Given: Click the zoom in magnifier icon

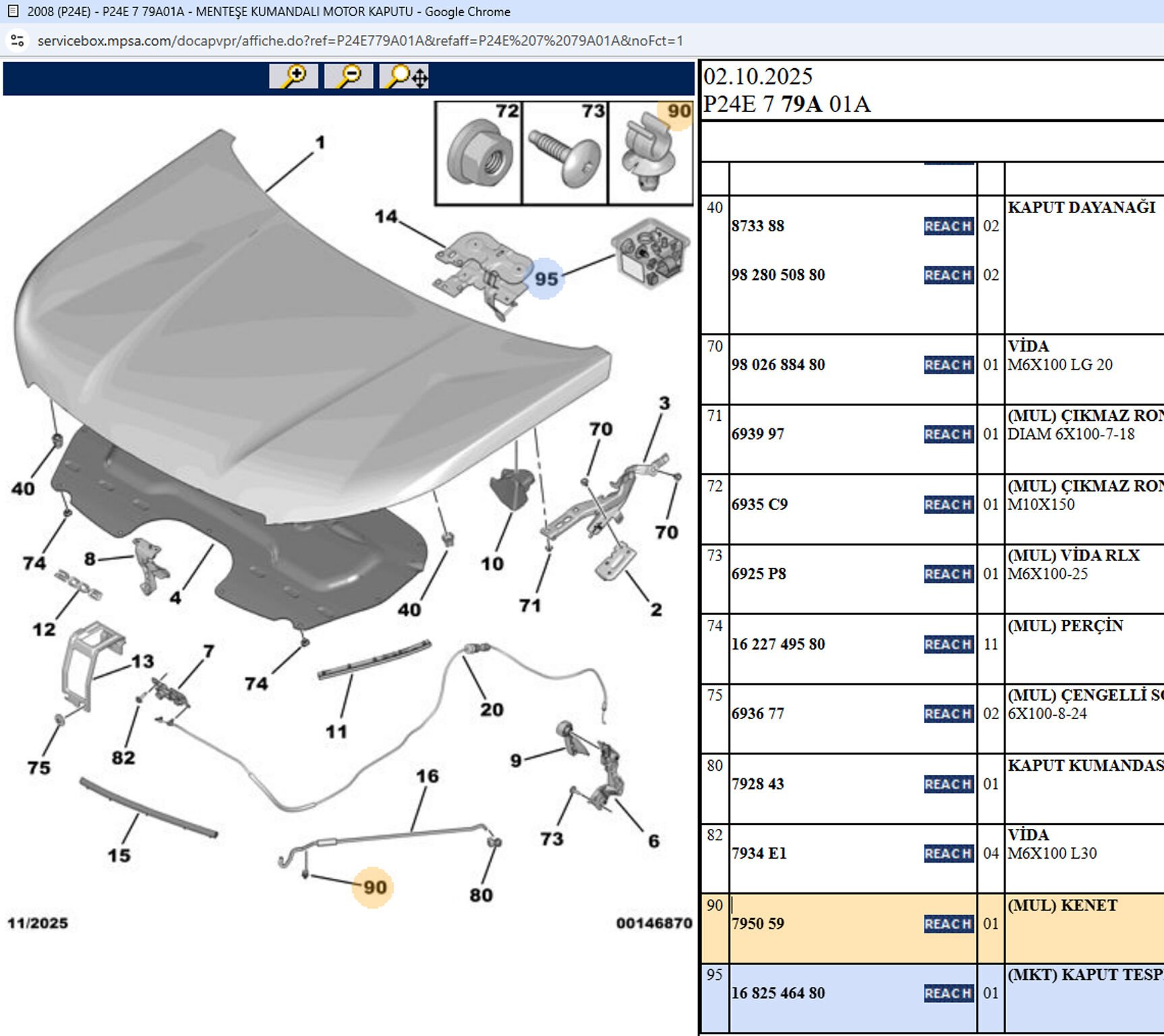Looking at the screenshot, I should pyautogui.click(x=293, y=76).
